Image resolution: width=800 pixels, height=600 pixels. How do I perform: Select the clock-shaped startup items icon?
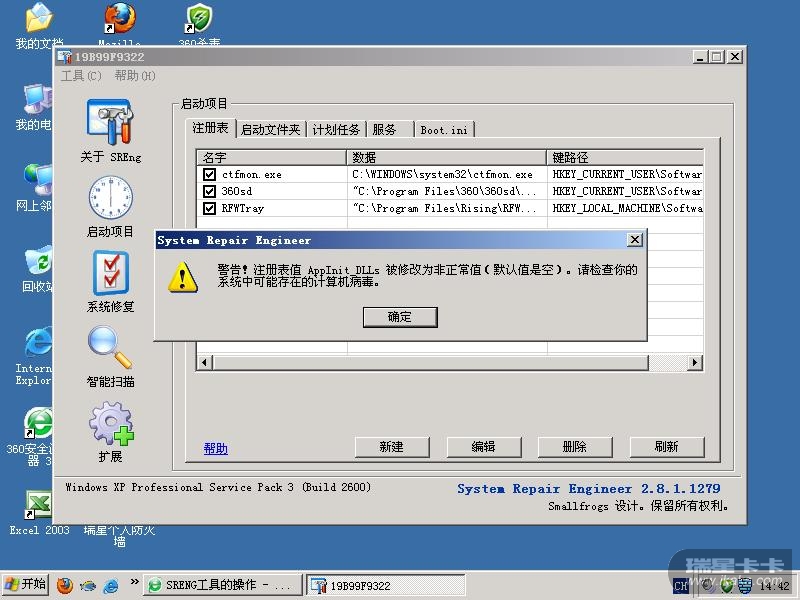(x=111, y=198)
